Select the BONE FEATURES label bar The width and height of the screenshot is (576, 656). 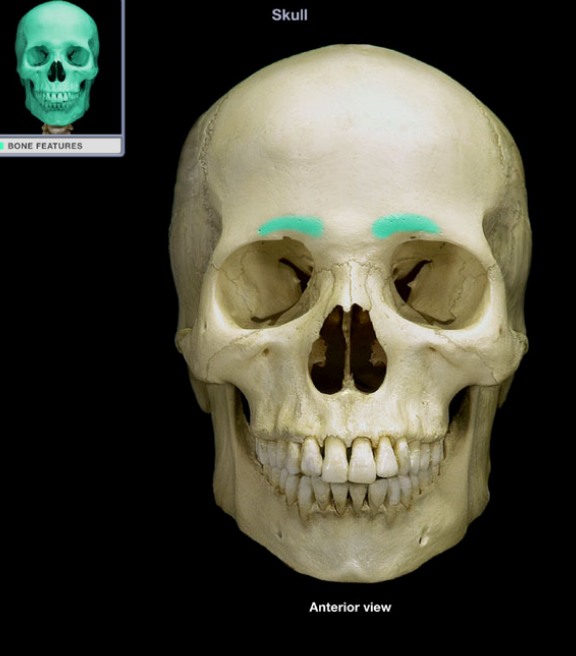click(x=60, y=146)
